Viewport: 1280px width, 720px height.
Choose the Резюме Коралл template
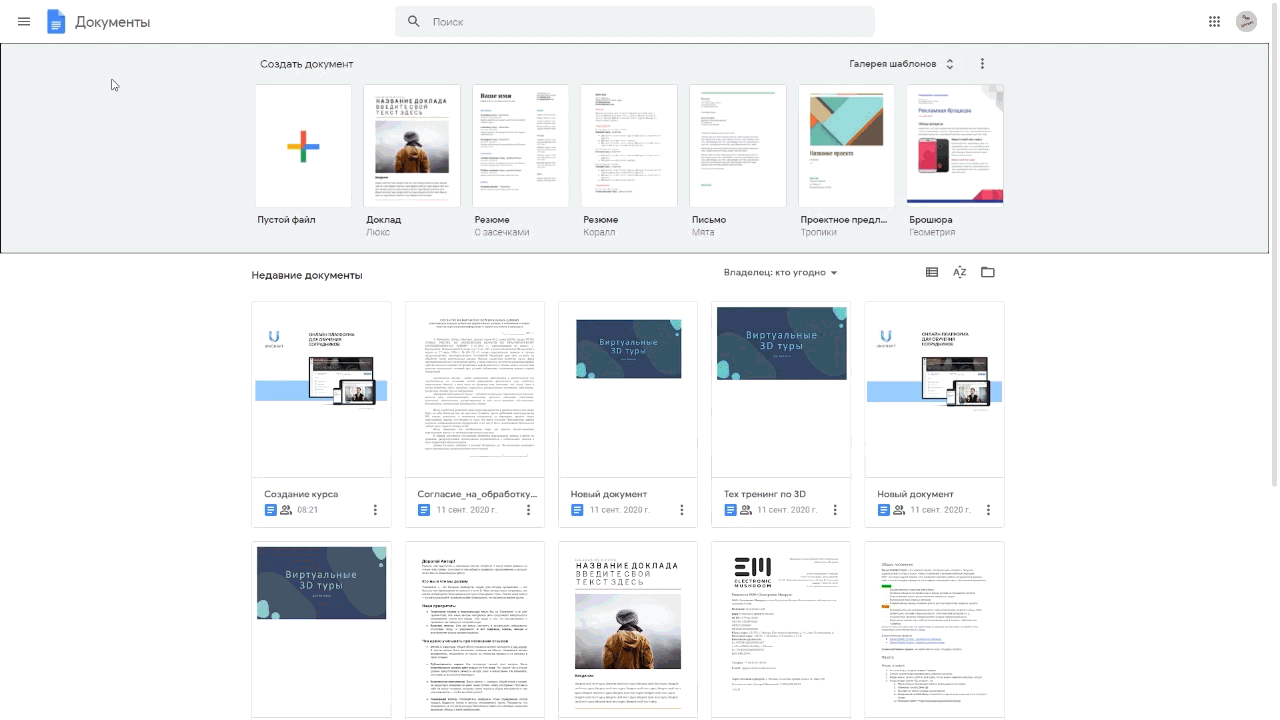click(x=629, y=146)
